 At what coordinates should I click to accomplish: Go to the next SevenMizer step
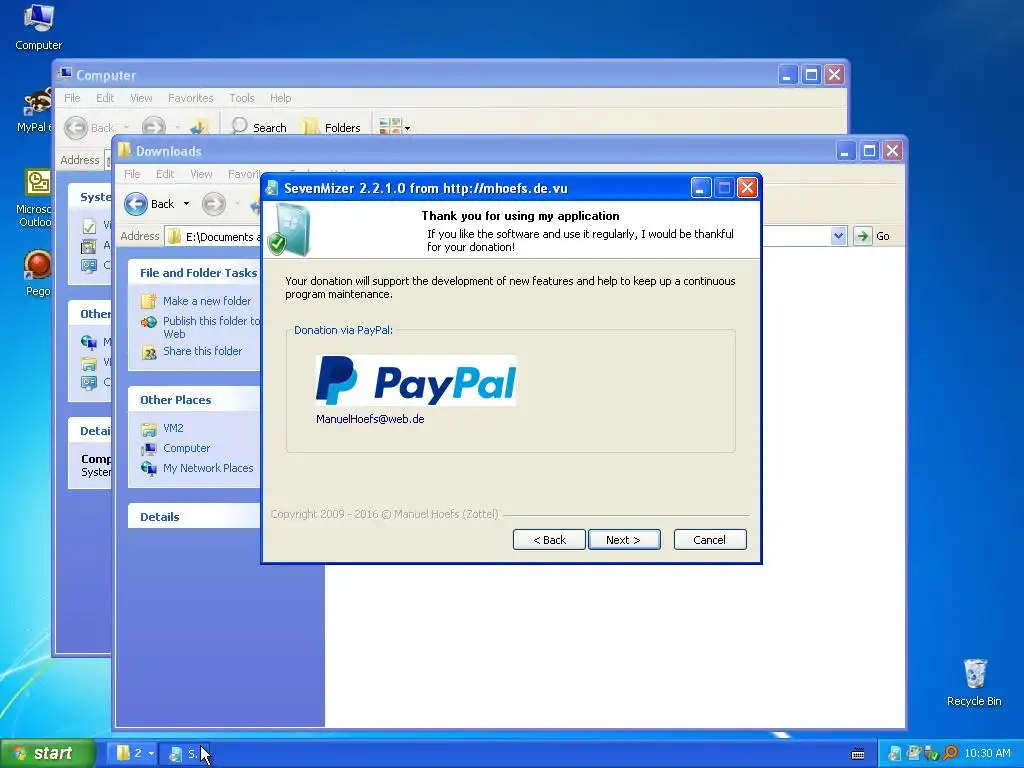624,540
